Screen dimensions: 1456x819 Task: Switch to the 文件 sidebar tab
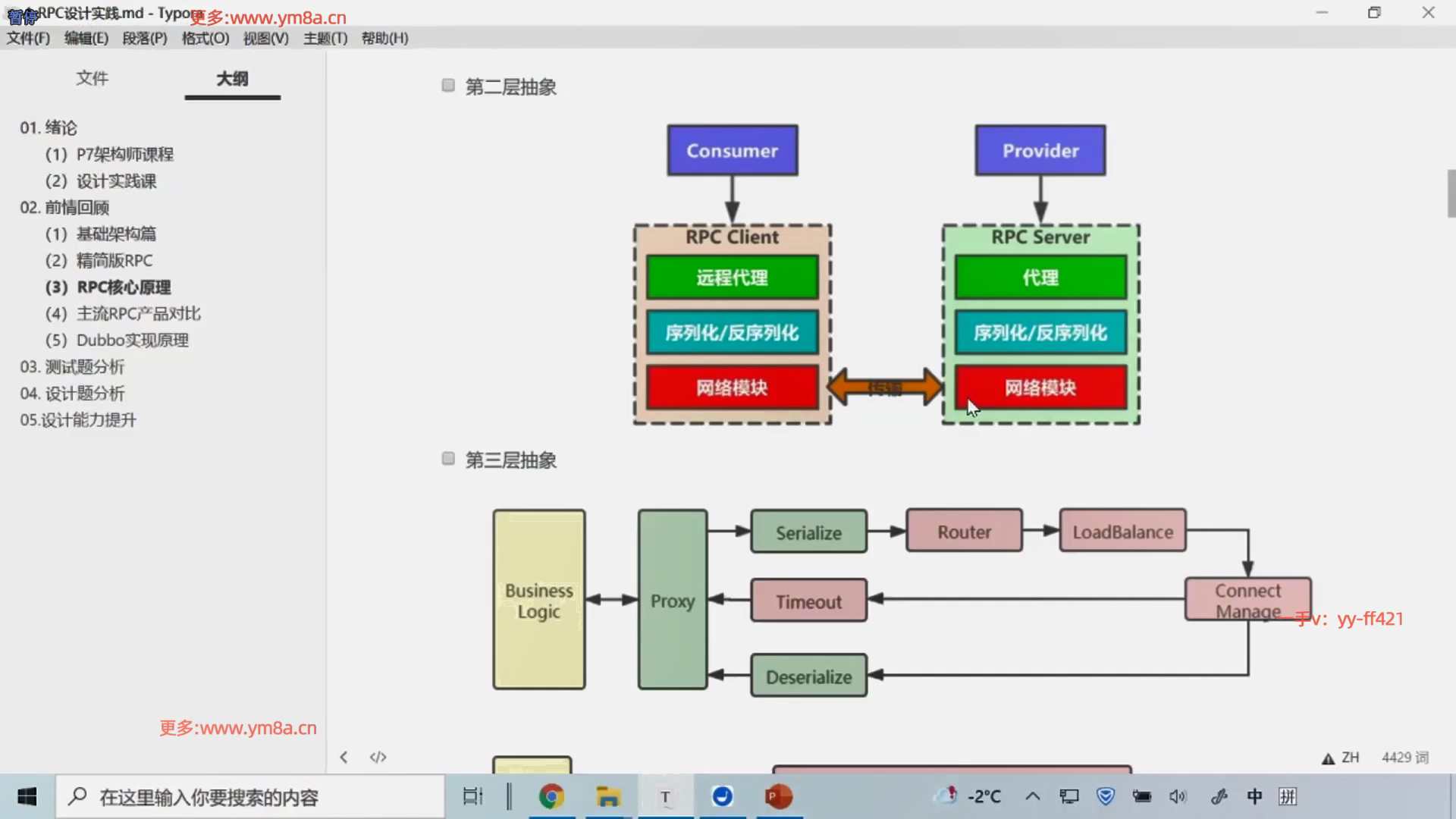coord(92,78)
